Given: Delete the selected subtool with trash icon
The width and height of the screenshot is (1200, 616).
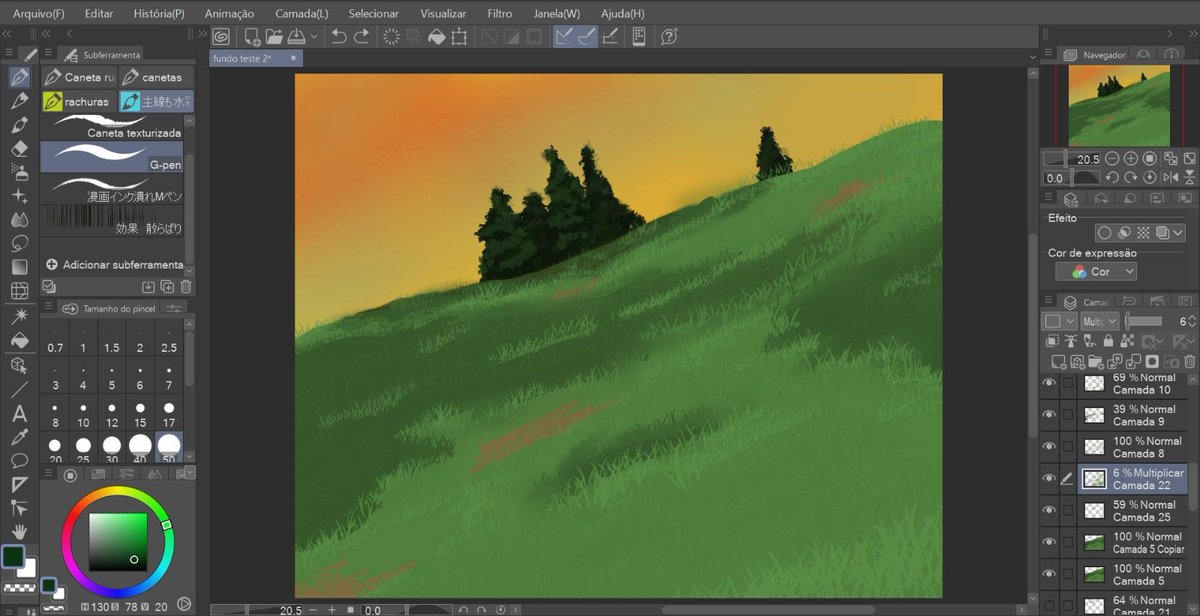Looking at the screenshot, I should [186, 287].
